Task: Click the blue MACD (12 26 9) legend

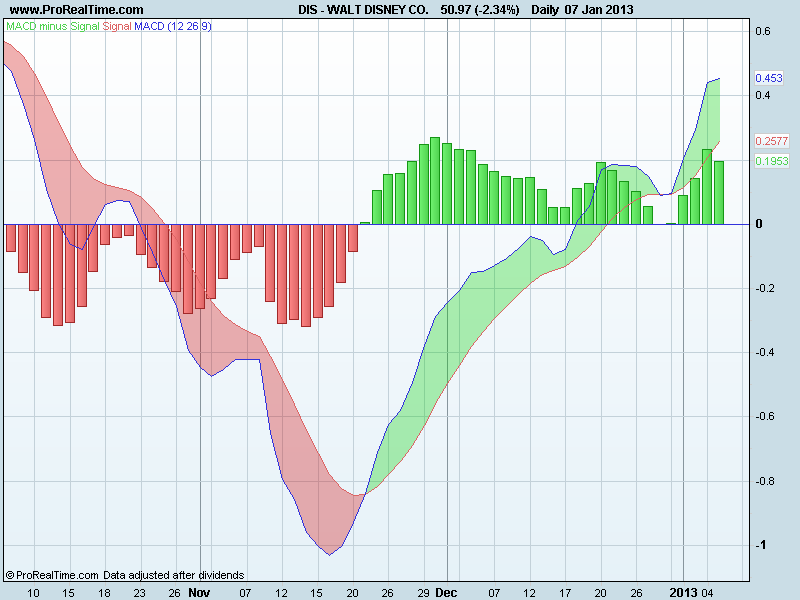Action: [x=173, y=26]
